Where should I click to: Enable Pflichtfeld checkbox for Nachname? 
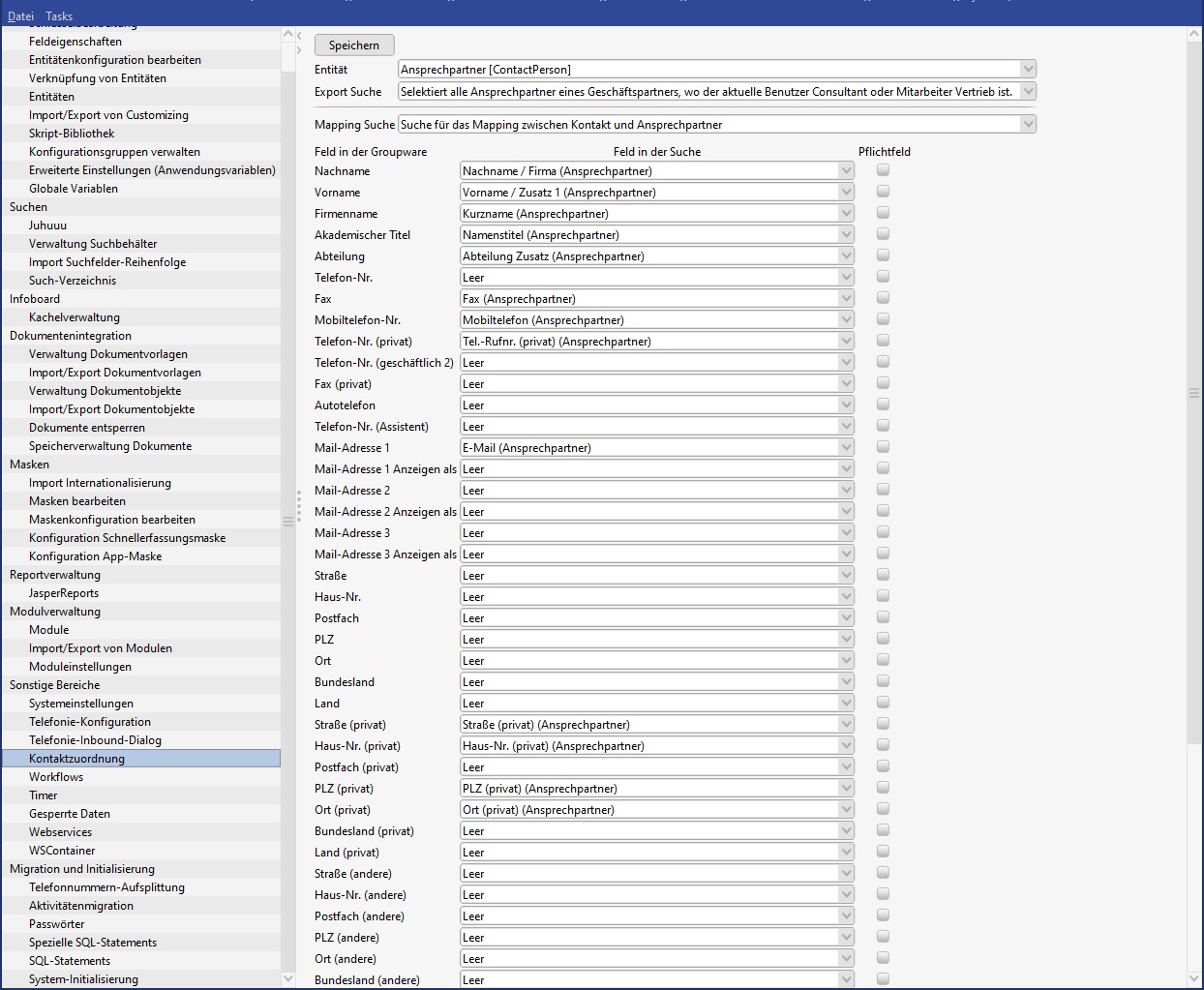coord(883,170)
